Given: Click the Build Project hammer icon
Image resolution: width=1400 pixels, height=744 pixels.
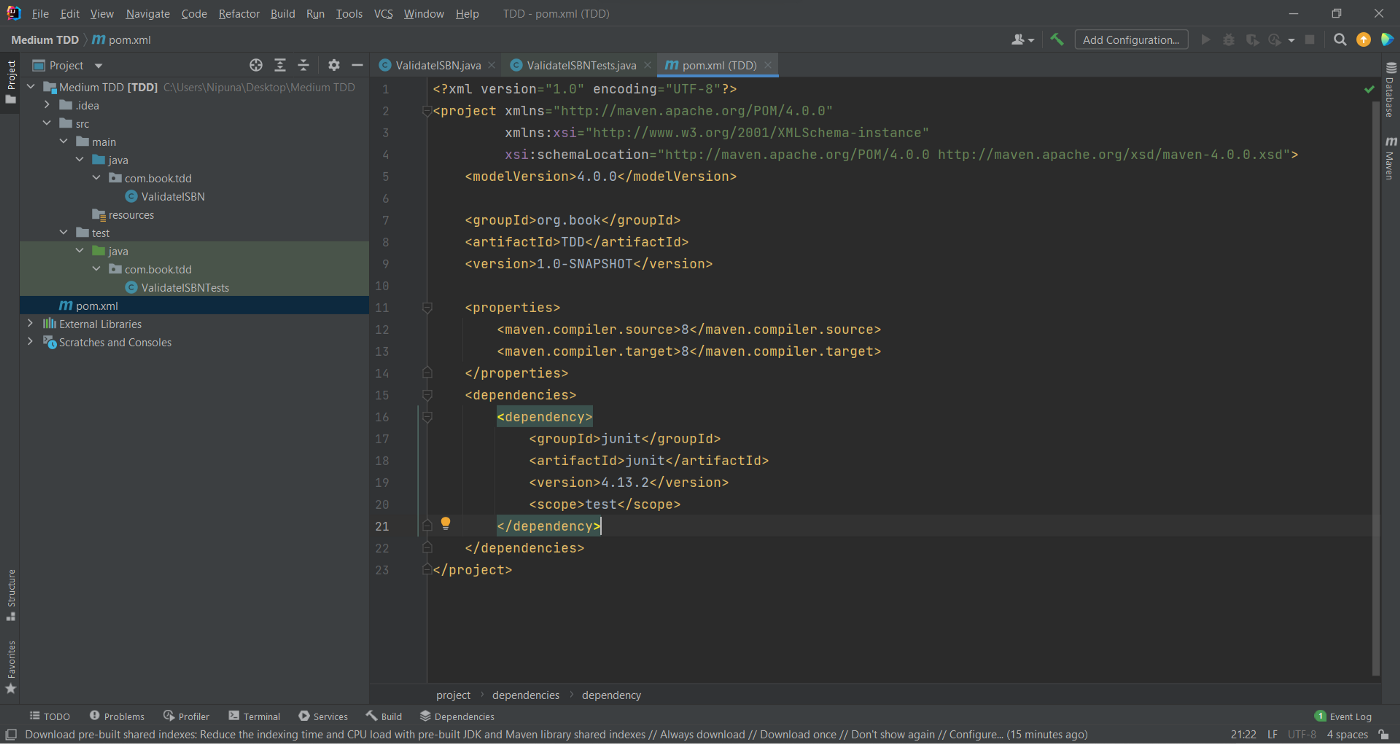Looking at the screenshot, I should [1057, 40].
